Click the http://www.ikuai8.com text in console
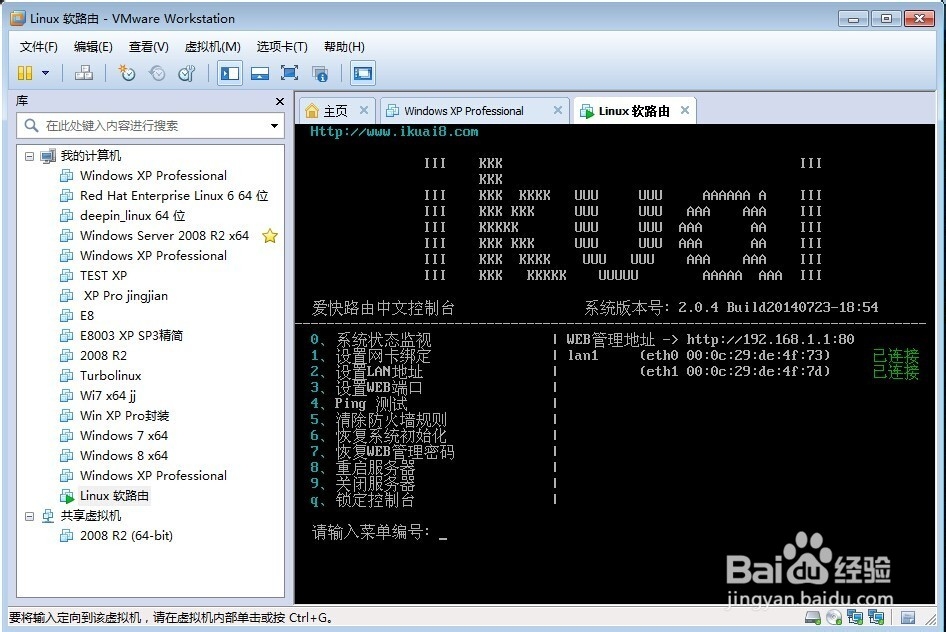 [x=394, y=131]
